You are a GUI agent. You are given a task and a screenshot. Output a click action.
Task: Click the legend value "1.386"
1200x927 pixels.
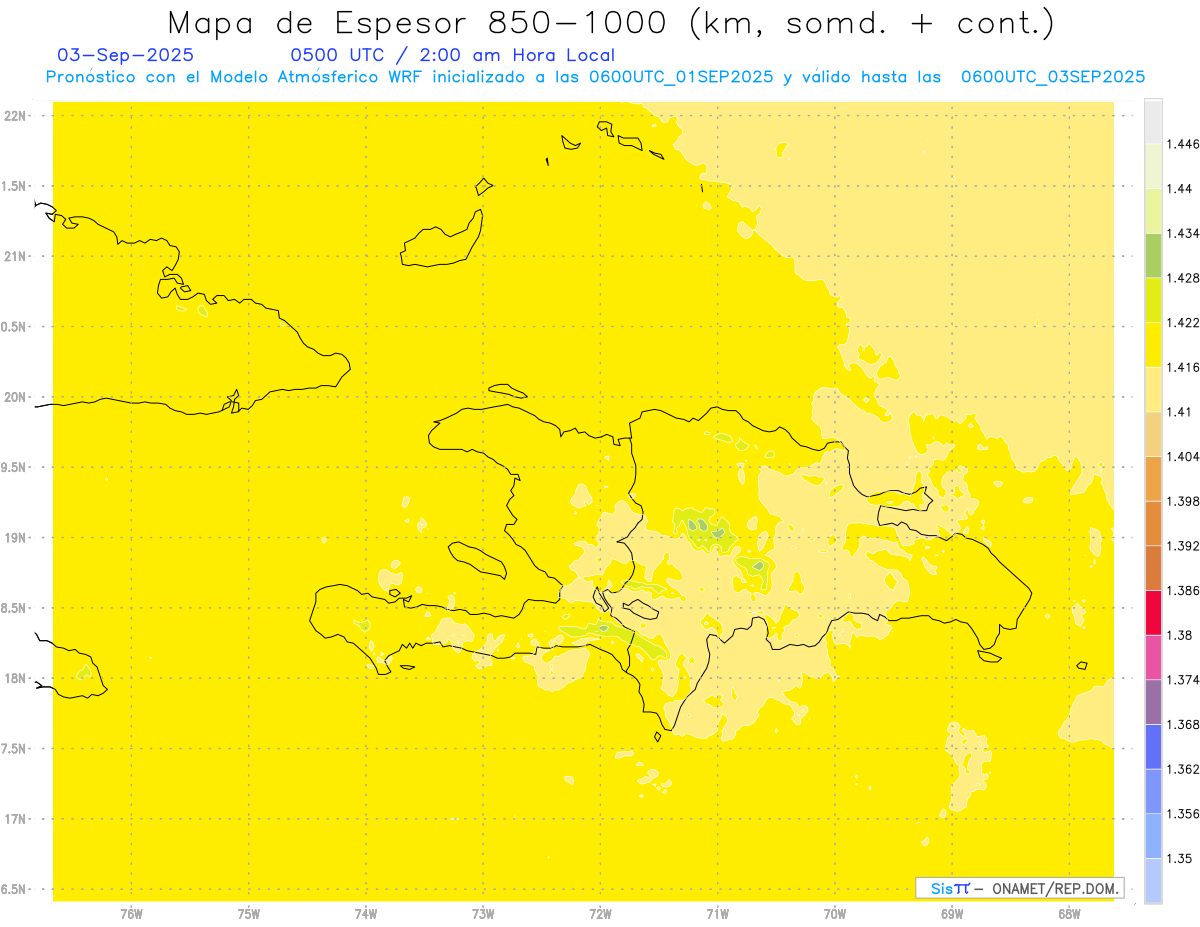tap(1184, 590)
